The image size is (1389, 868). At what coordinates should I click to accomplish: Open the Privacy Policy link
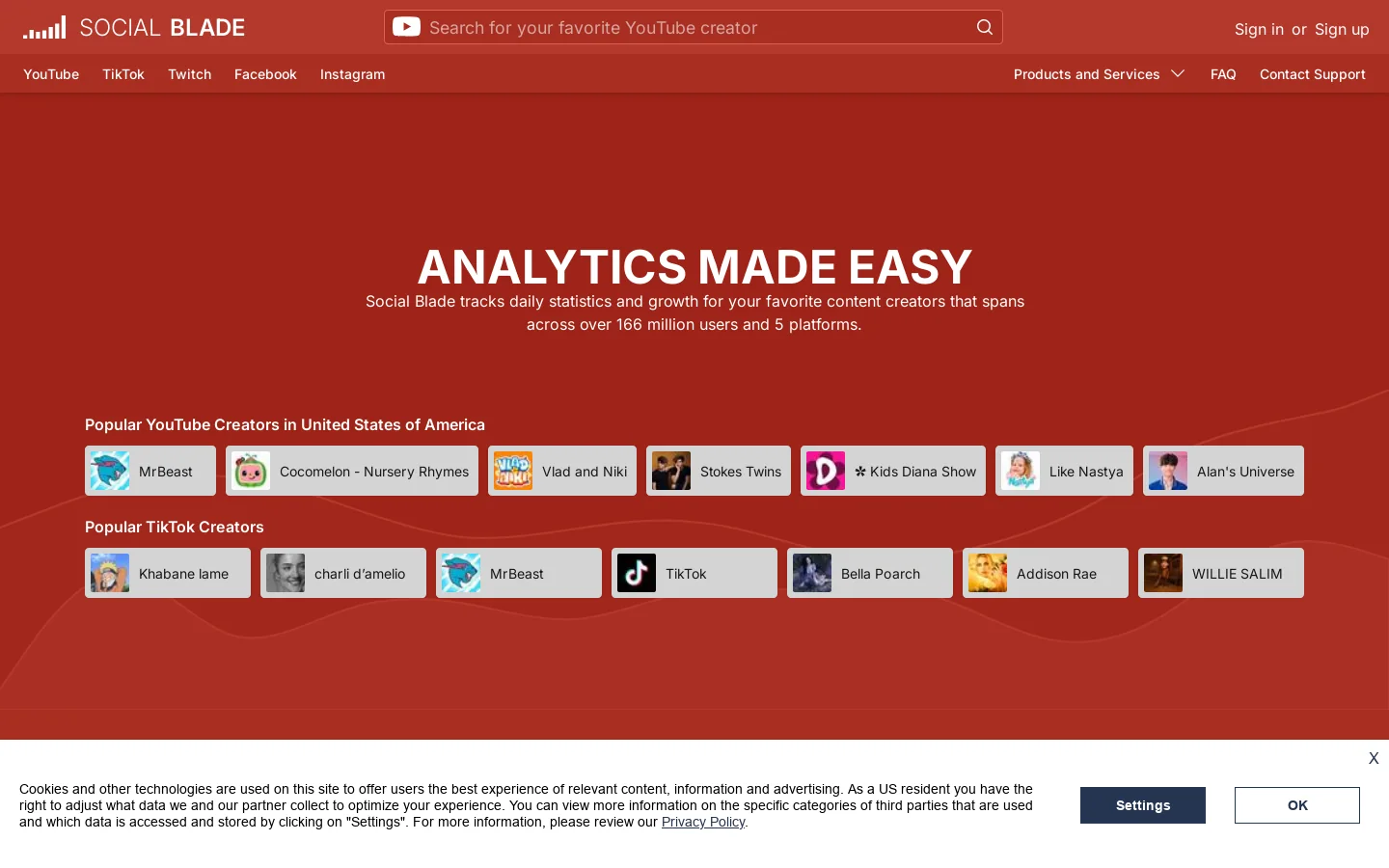pos(703,822)
